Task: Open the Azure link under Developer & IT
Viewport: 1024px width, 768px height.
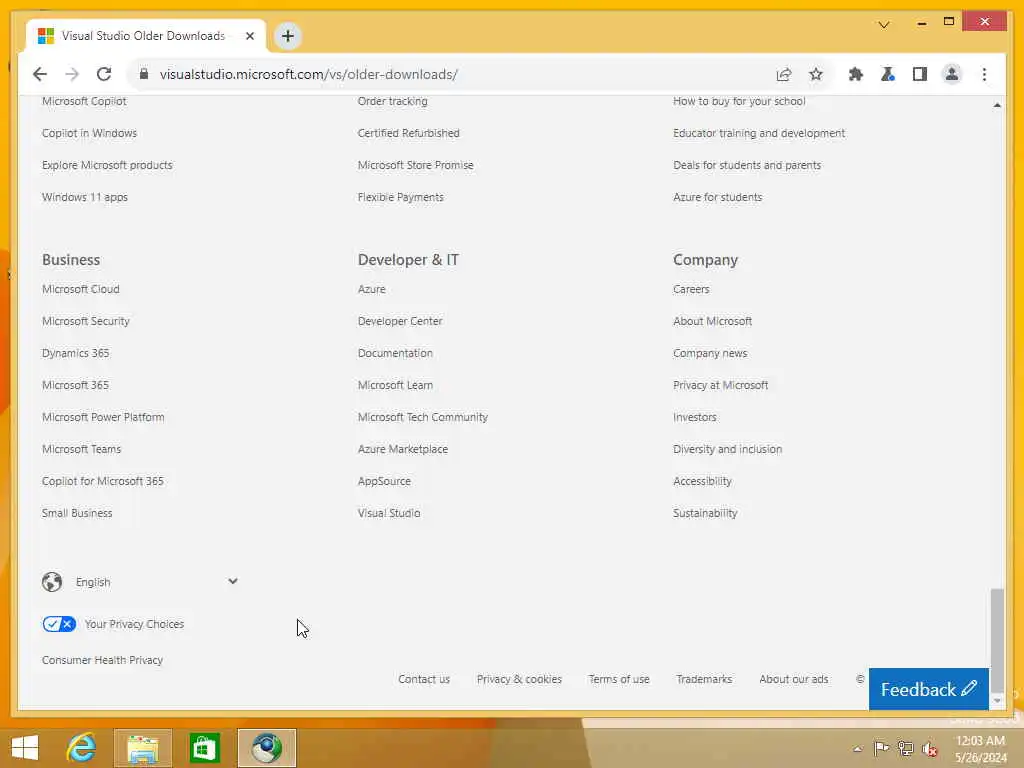Action: 372,289
